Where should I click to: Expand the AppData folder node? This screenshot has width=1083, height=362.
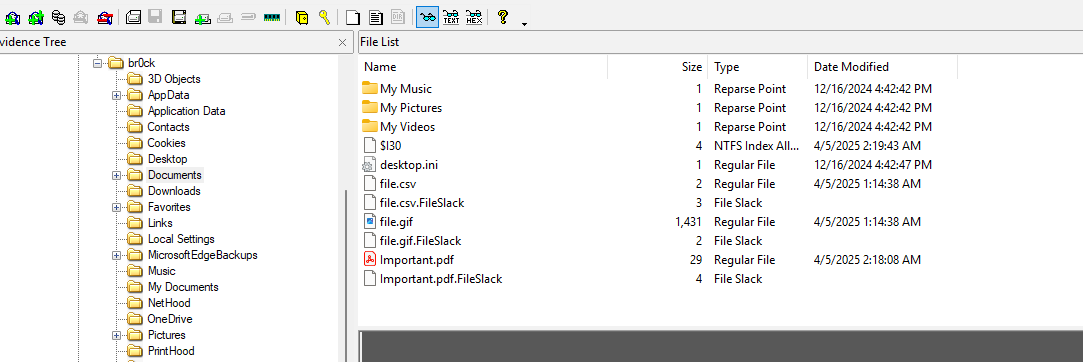(116, 95)
